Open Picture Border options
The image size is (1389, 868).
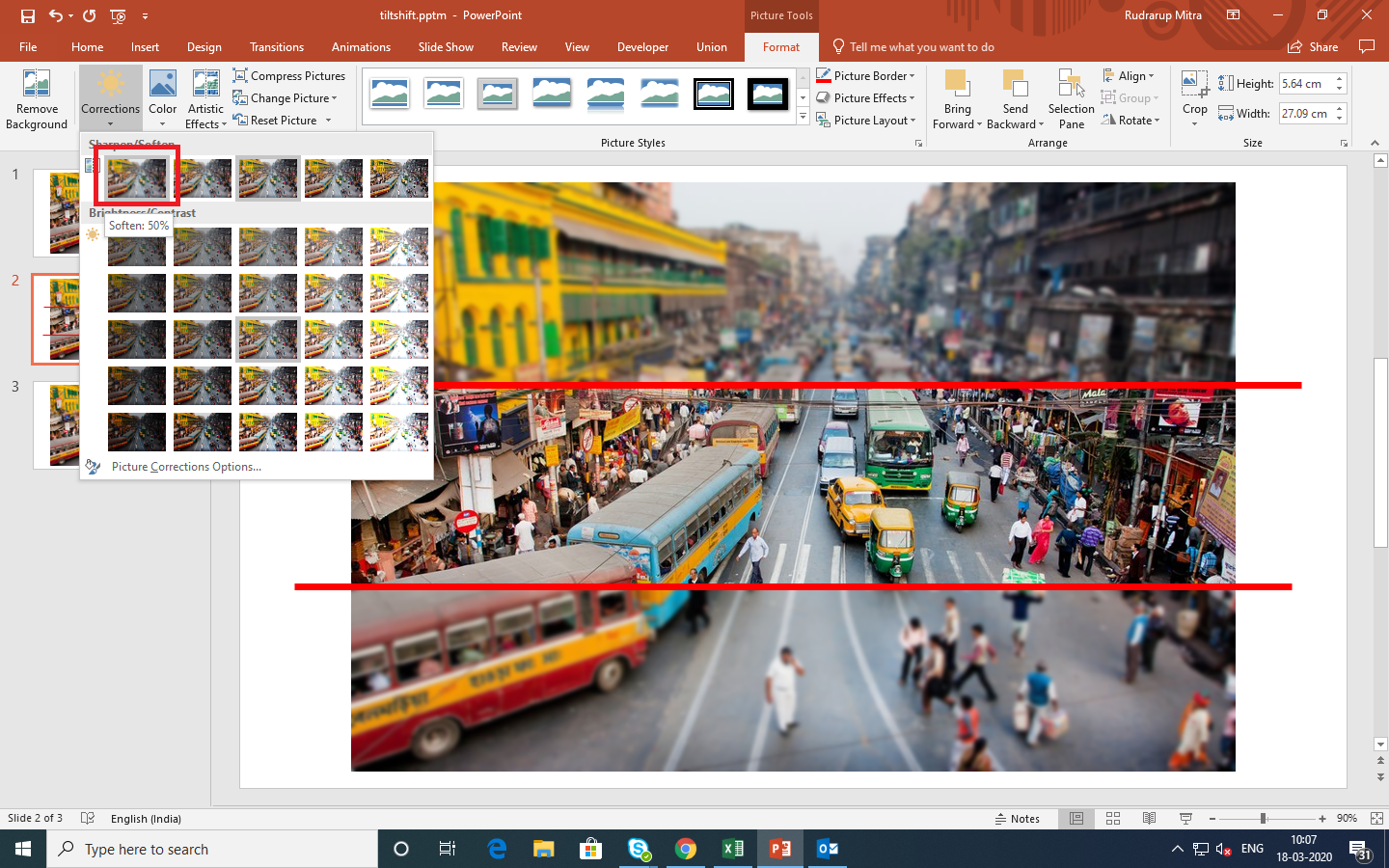coord(865,76)
